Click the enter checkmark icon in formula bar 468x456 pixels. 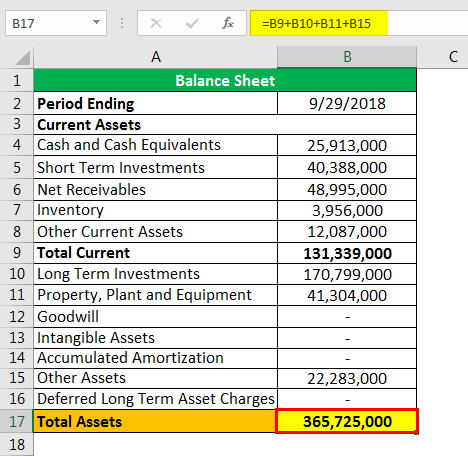coord(192,23)
